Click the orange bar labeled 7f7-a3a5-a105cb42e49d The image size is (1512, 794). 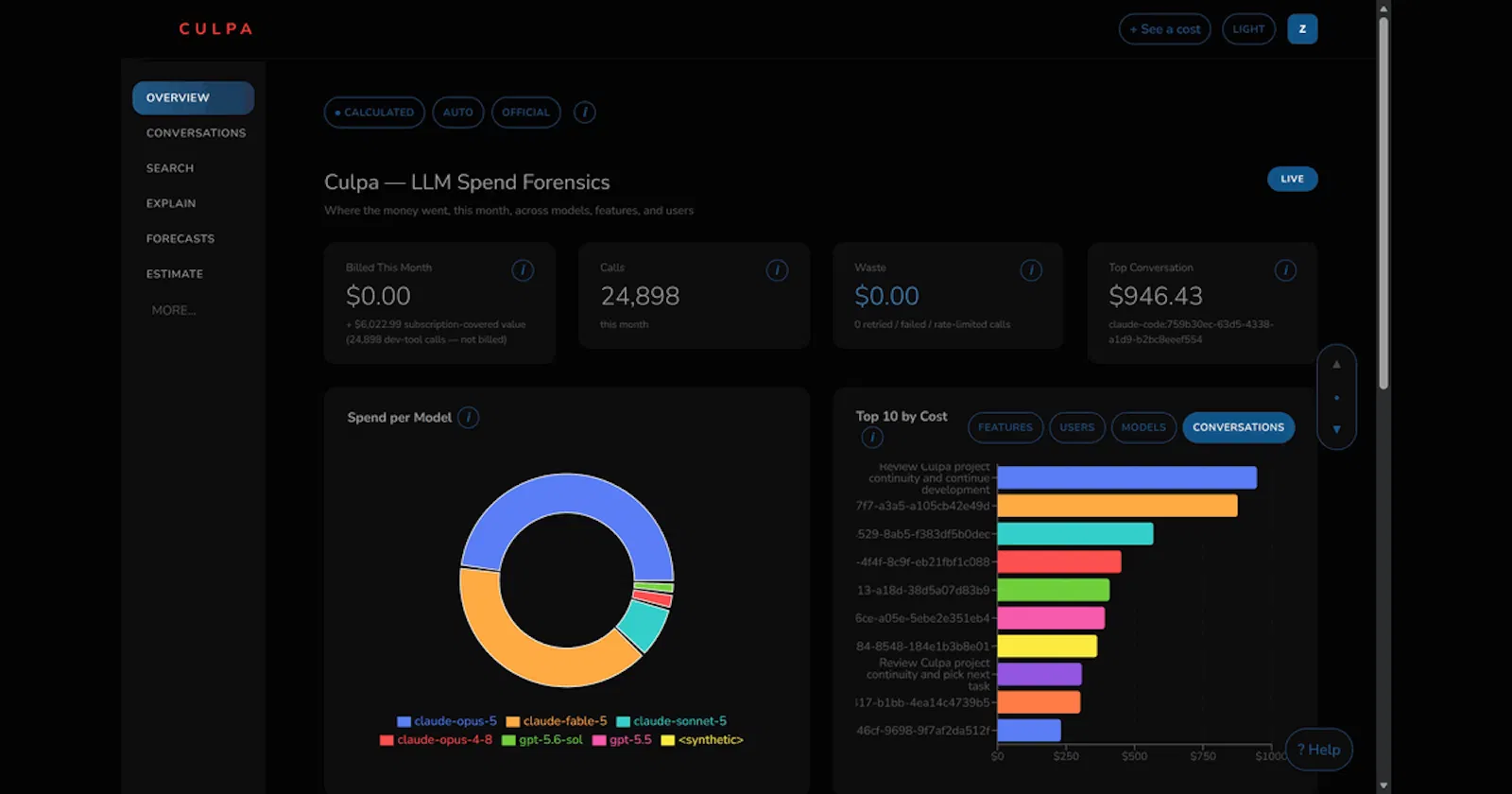1118,506
